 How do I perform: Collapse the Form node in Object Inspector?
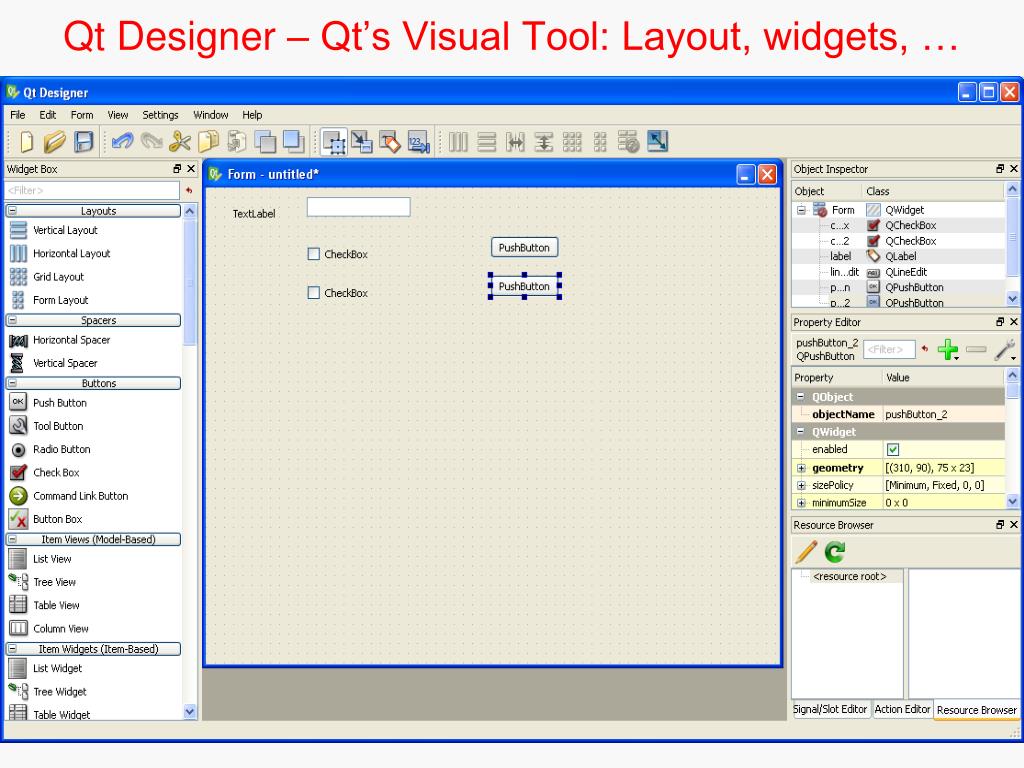(x=801, y=210)
